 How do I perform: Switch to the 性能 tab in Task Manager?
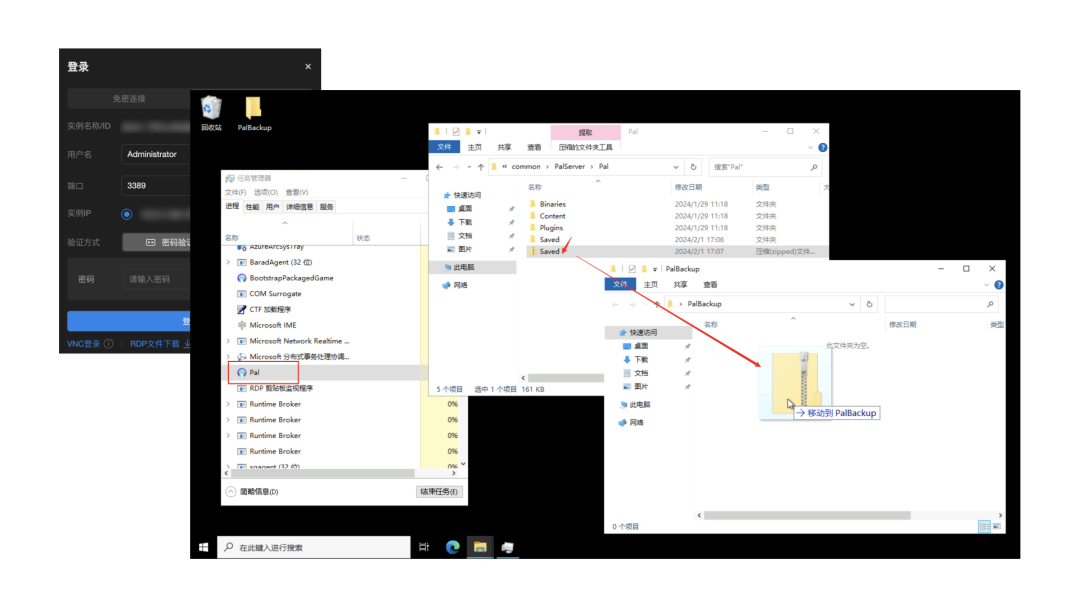(253, 207)
